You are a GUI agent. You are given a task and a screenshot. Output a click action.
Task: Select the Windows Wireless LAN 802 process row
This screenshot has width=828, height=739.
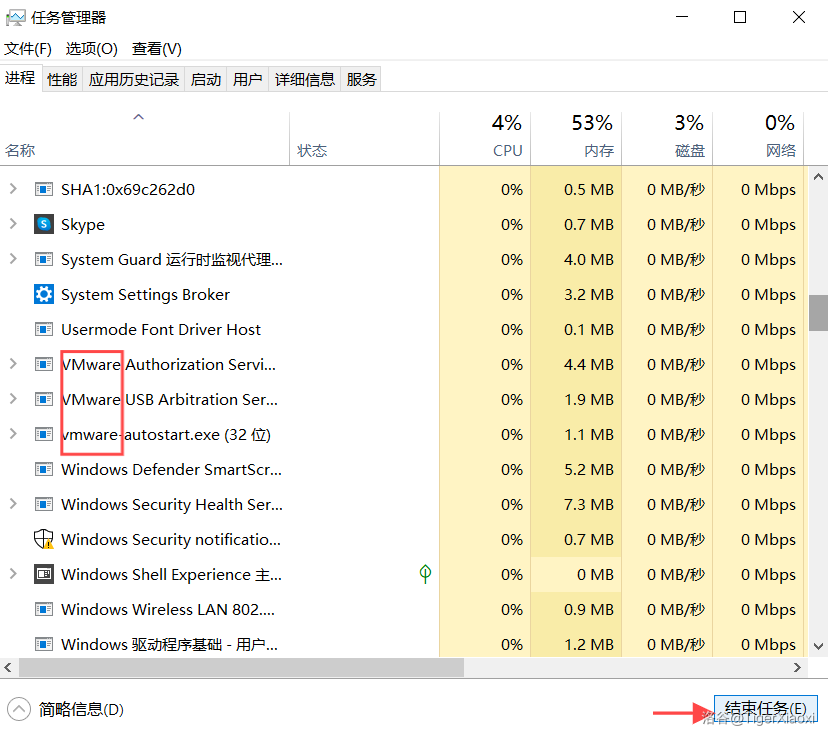click(168, 609)
